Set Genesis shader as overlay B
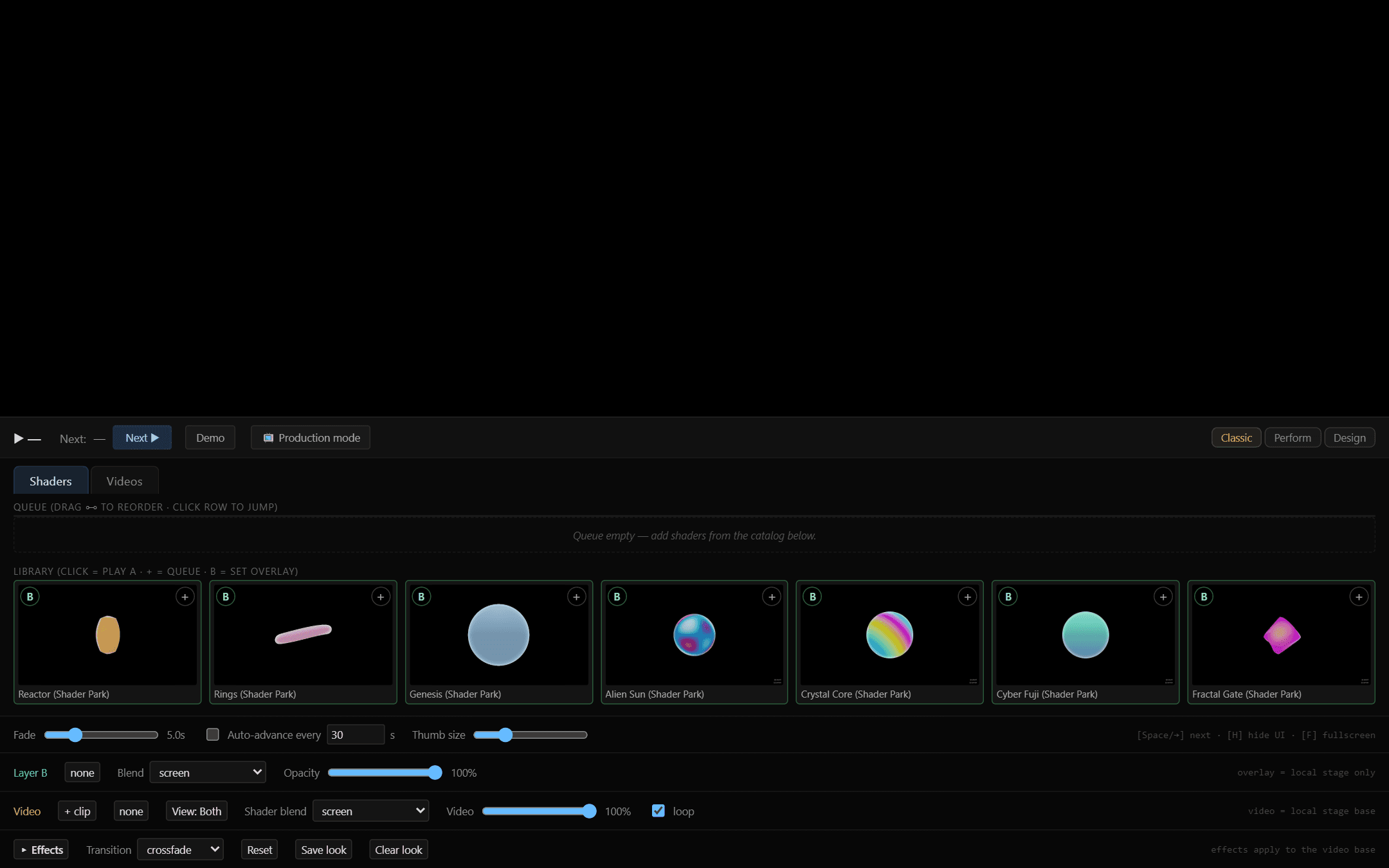The width and height of the screenshot is (1389, 868). coord(421,597)
